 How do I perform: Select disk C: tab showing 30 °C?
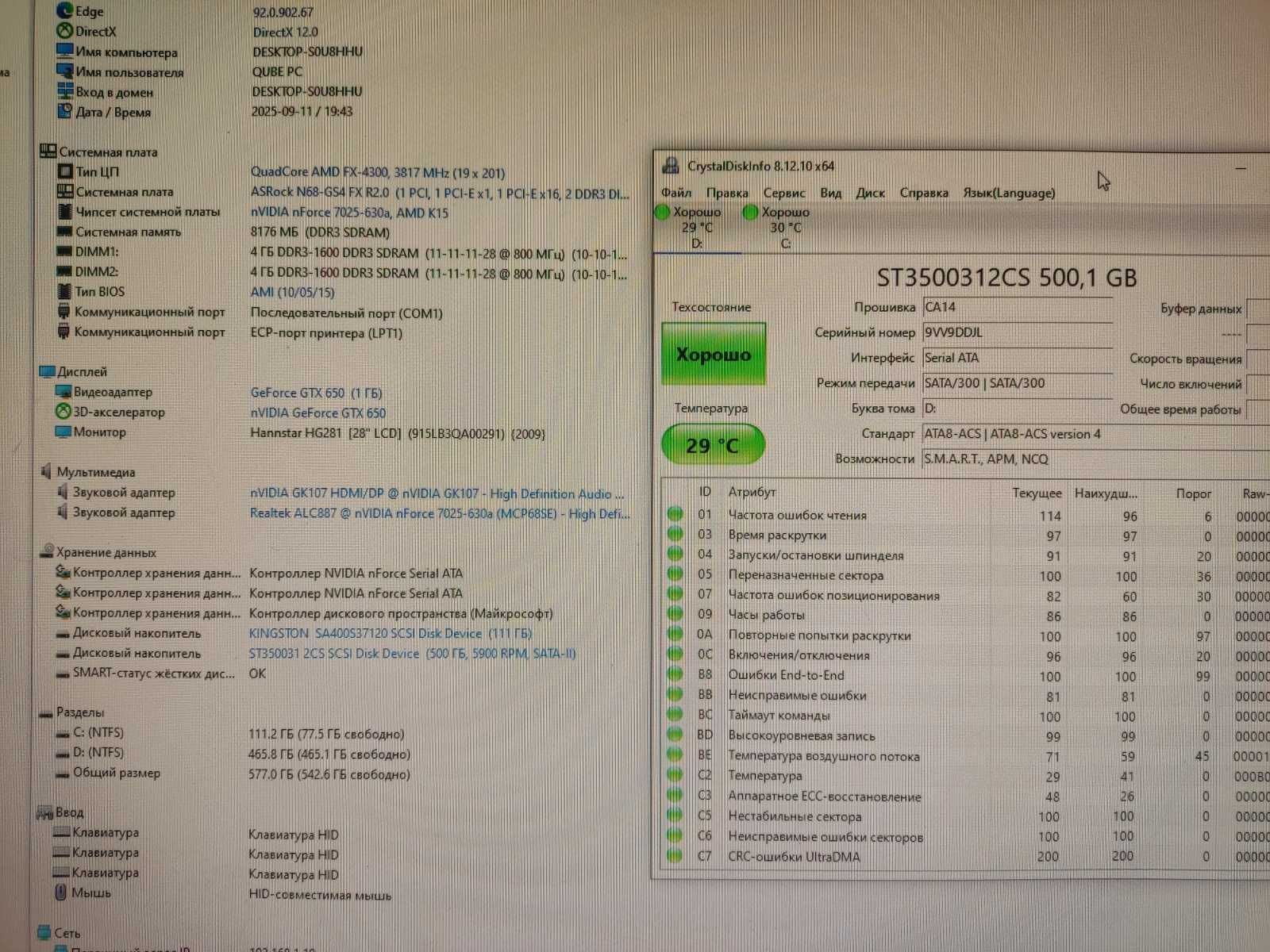(786, 228)
